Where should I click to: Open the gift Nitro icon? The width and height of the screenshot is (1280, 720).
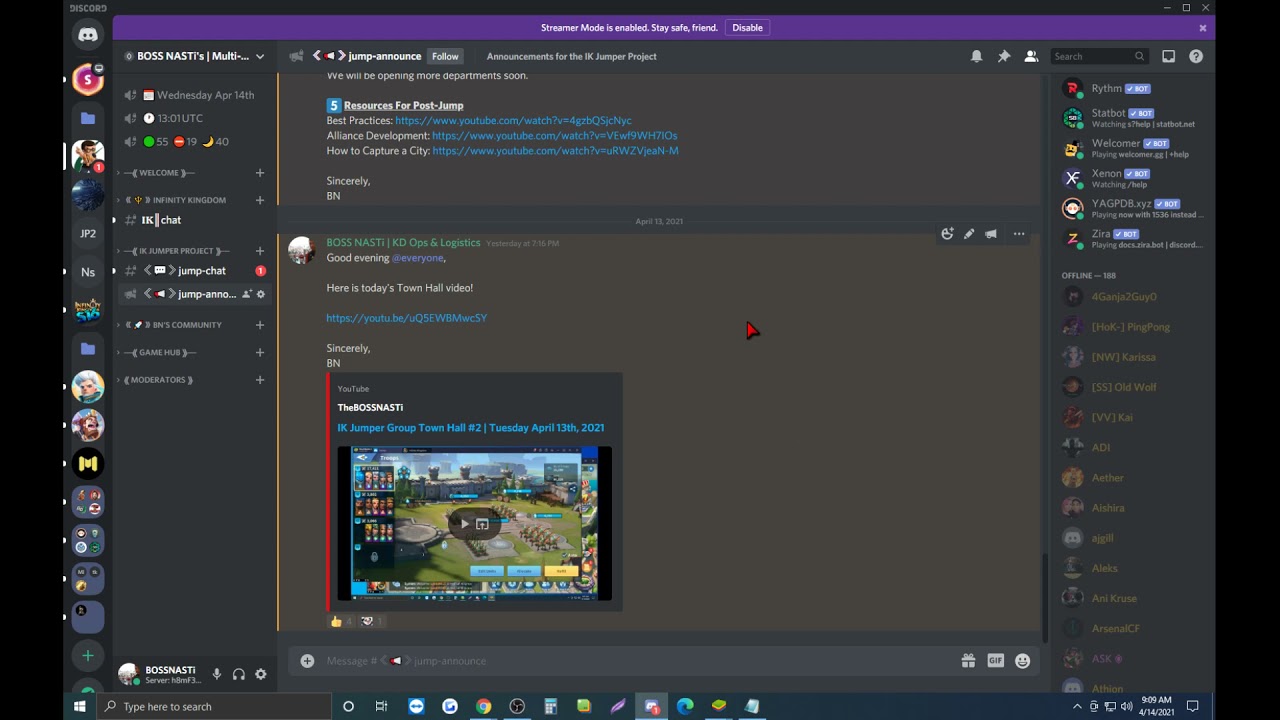[x=968, y=661]
